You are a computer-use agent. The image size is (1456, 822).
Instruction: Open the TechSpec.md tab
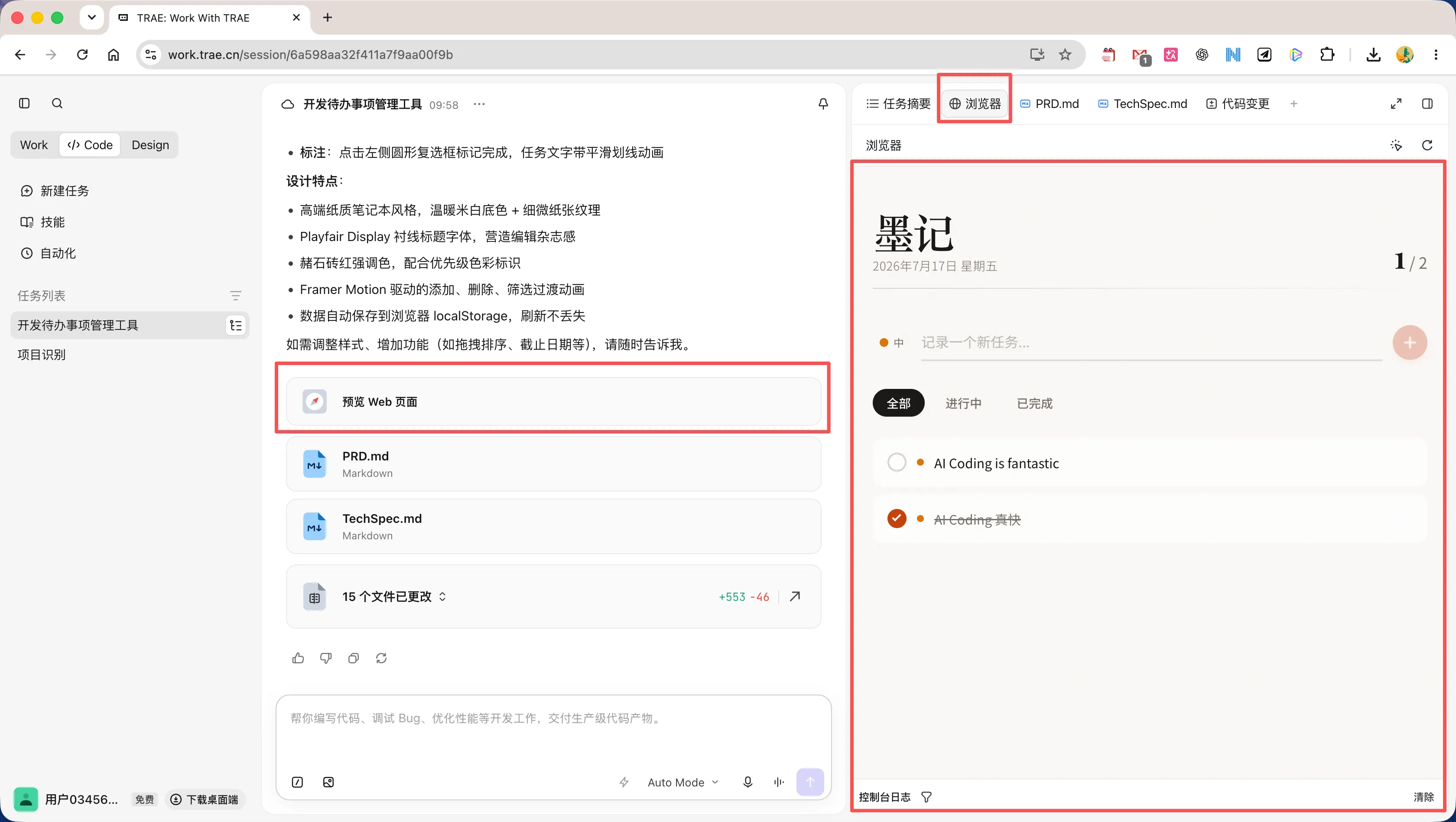pos(1142,104)
